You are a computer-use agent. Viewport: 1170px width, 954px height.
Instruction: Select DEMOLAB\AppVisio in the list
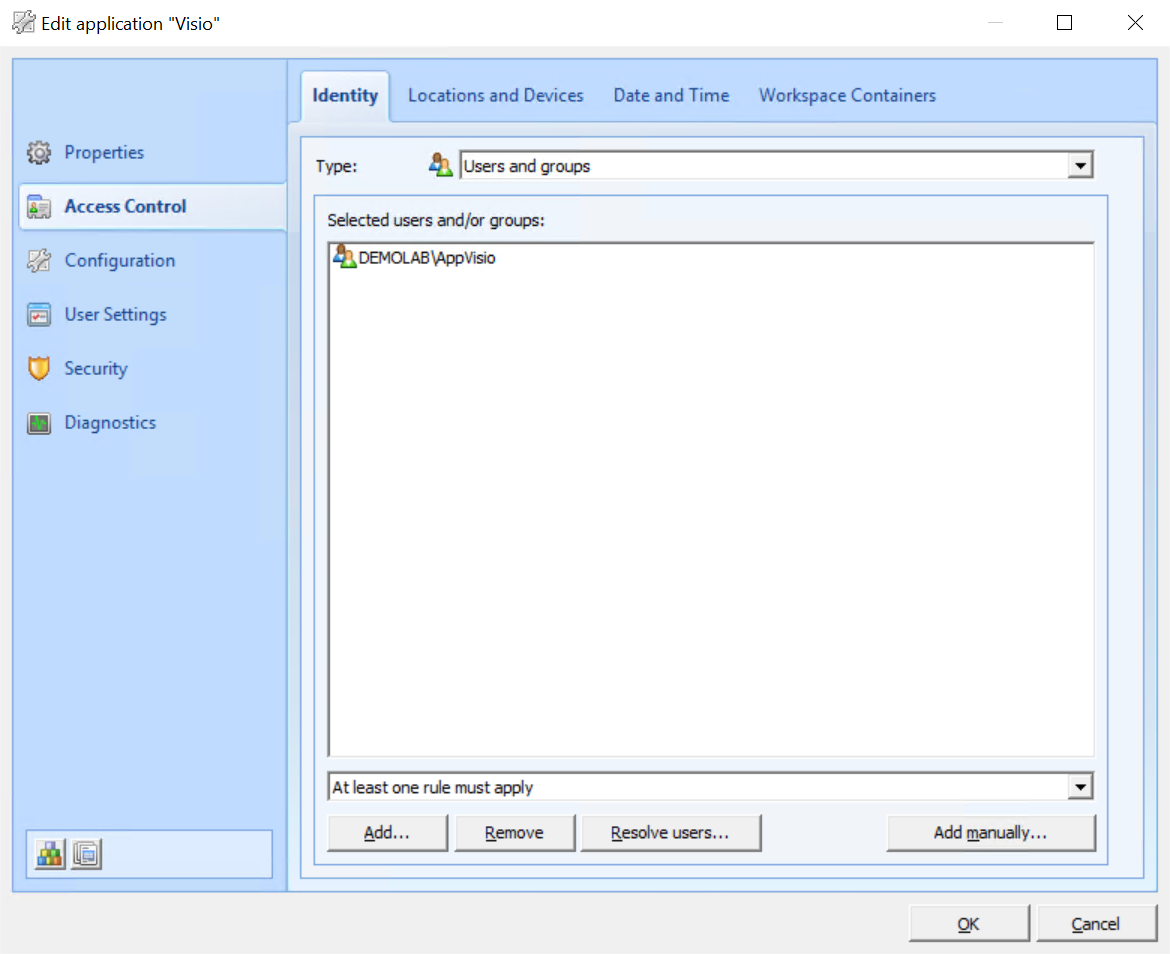coord(427,258)
